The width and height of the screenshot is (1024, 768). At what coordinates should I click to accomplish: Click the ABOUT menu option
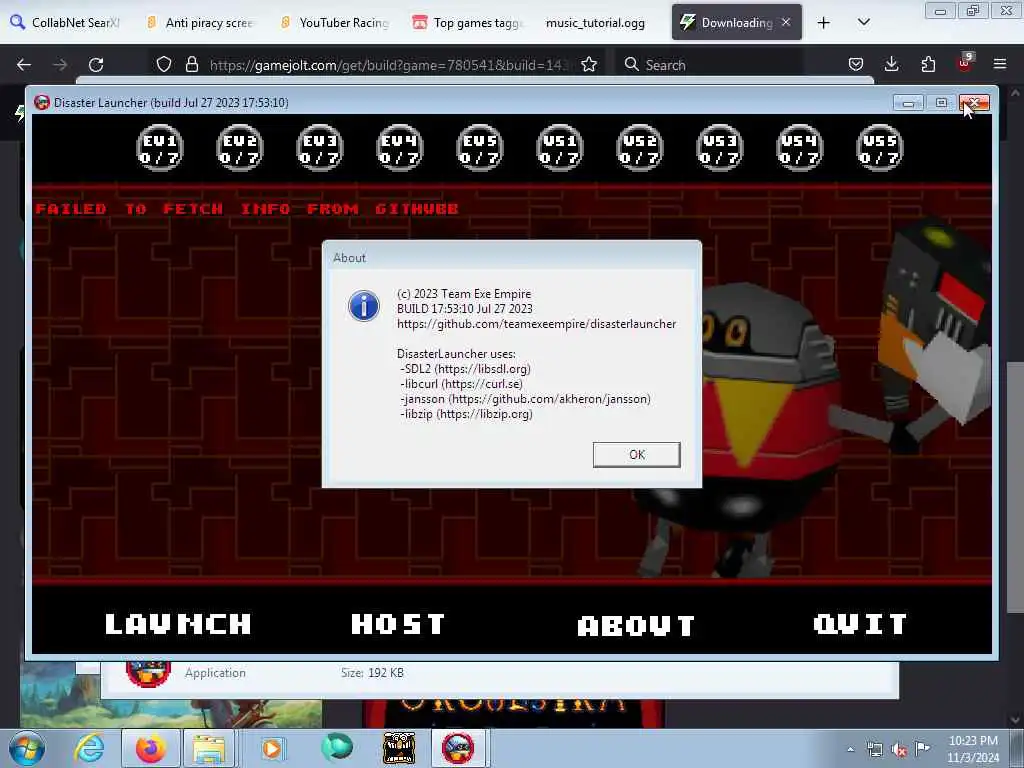click(636, 626)
